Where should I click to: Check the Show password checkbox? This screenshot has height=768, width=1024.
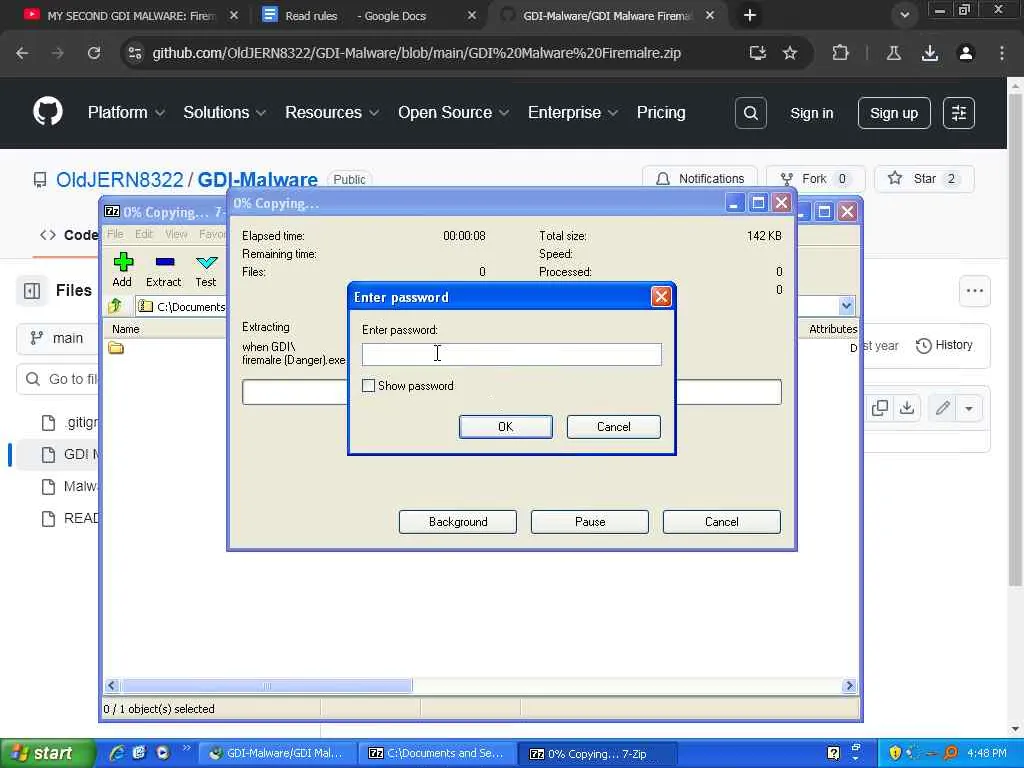(368, 386)
